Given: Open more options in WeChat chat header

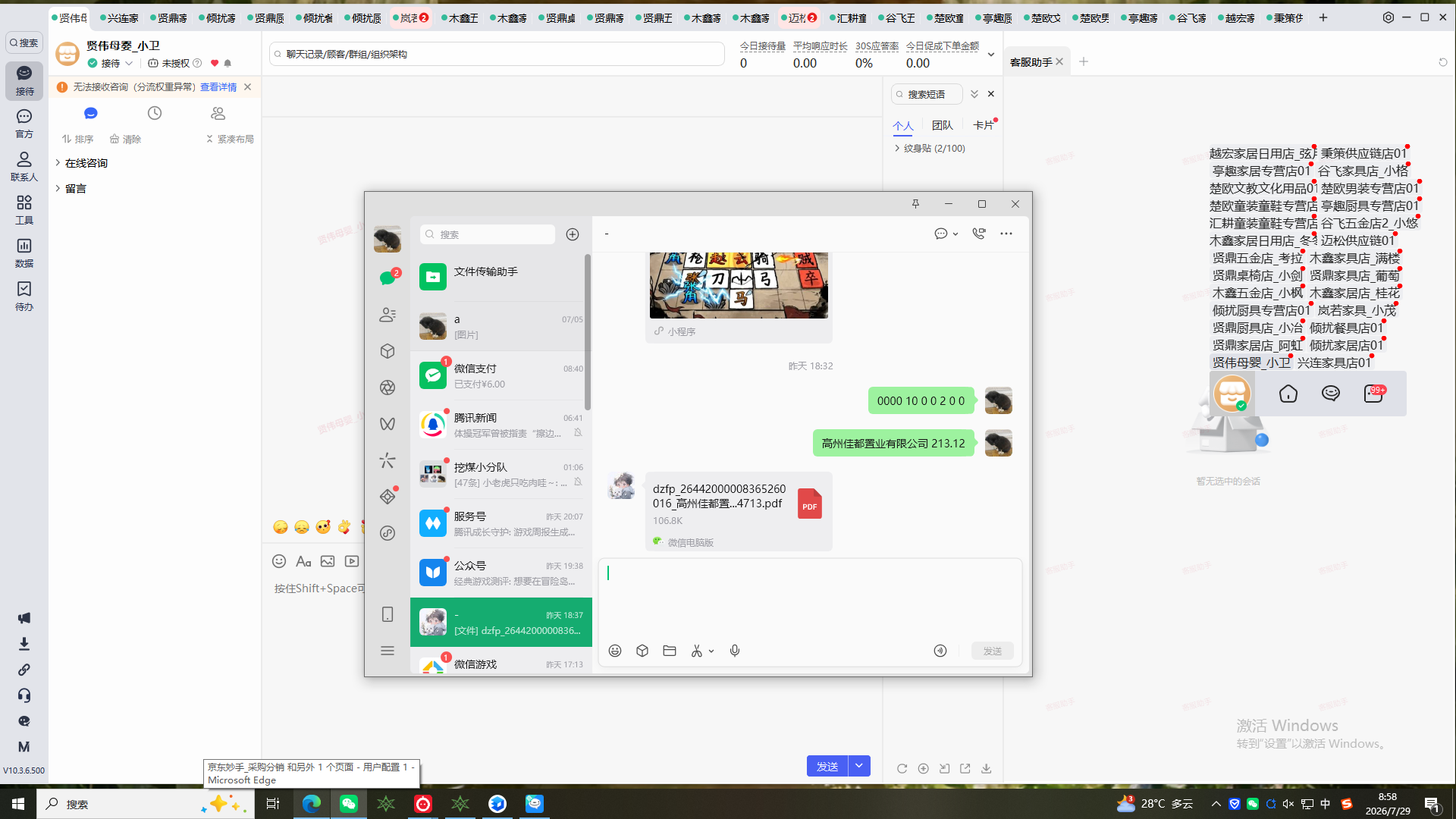Looking at the screenshot, I should (1006, 234).
